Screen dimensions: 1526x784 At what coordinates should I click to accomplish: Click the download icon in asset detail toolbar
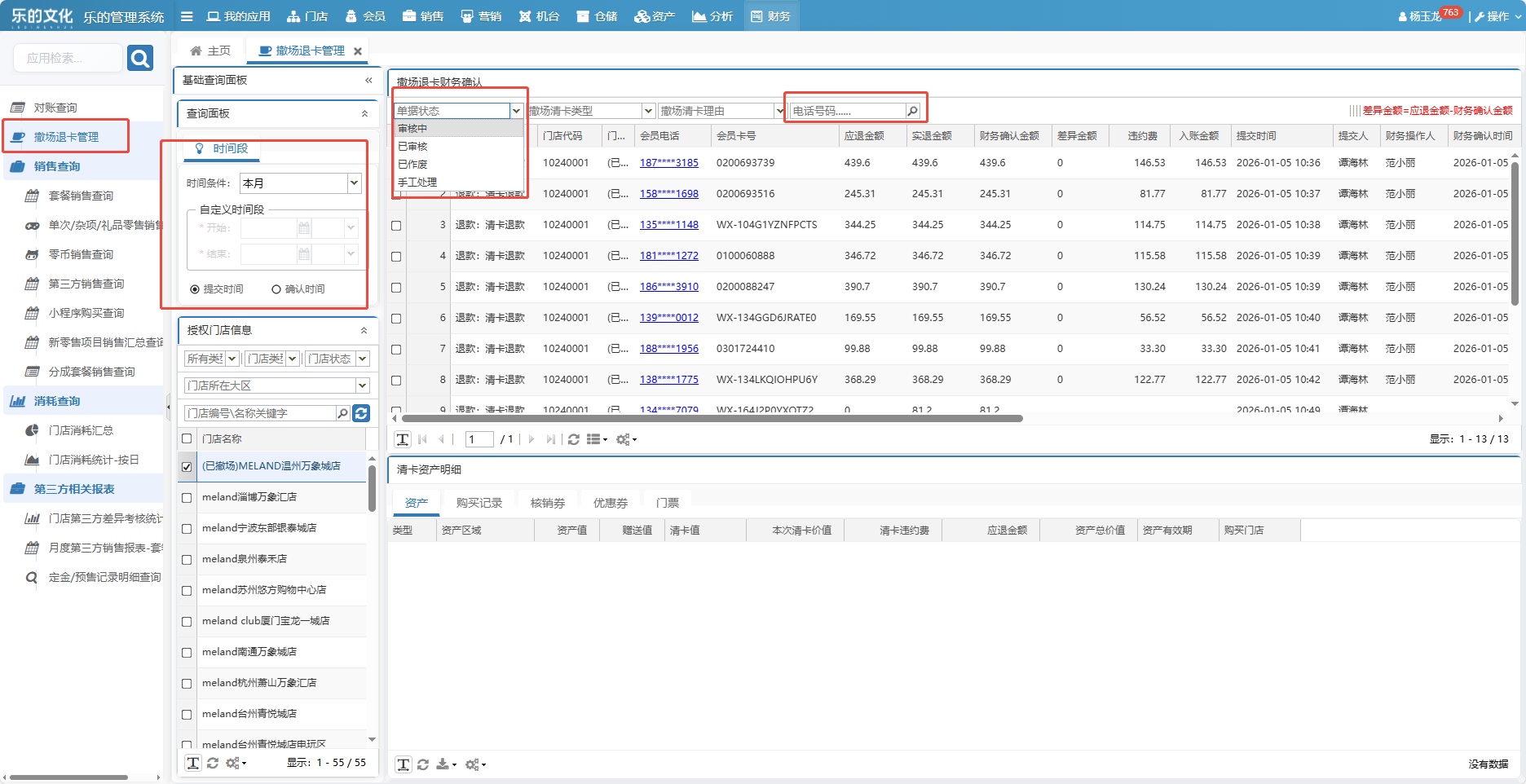pyautogui.click(x=443, y=764)
